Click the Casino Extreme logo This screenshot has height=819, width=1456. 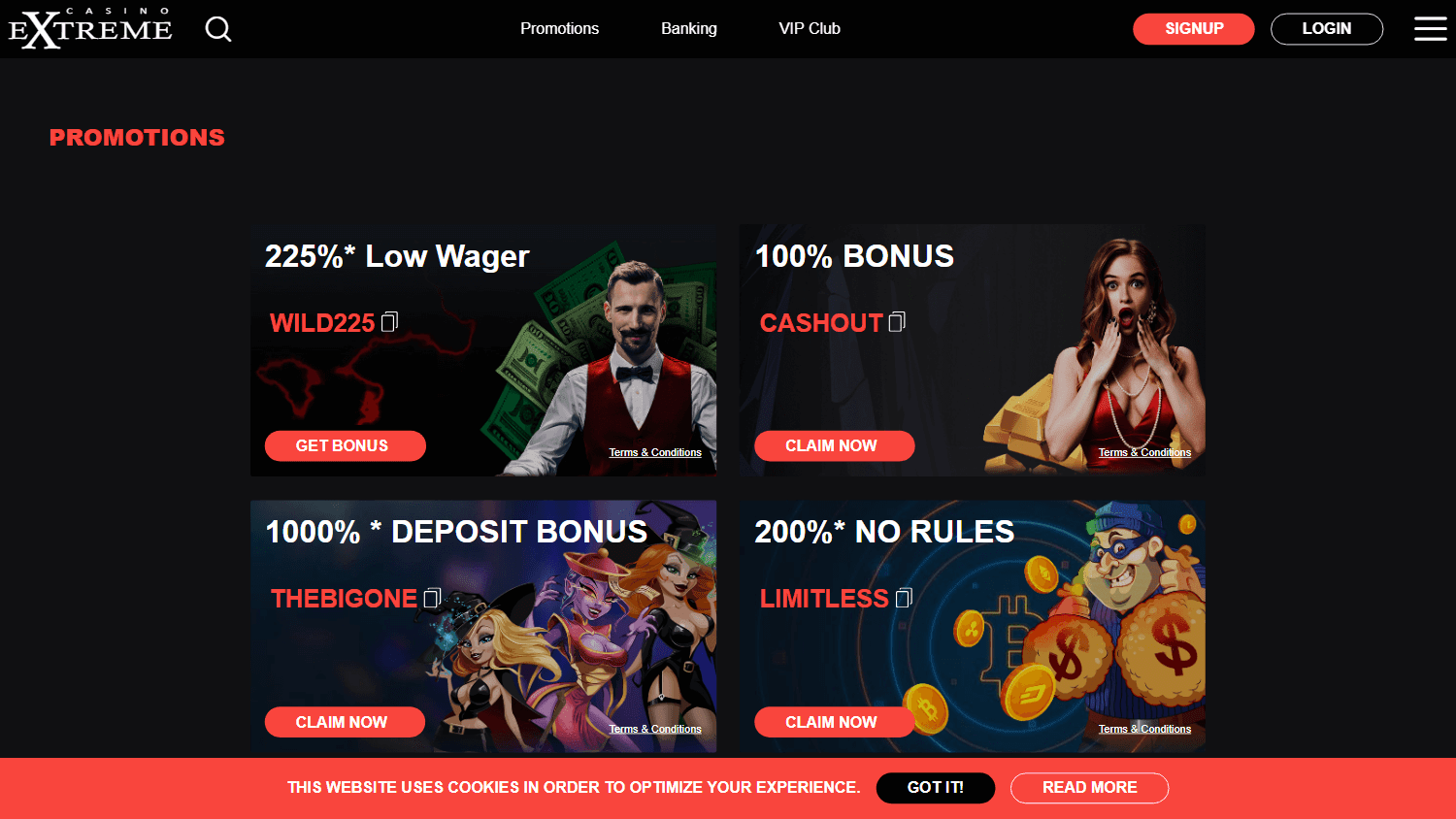tap(90, 28)
